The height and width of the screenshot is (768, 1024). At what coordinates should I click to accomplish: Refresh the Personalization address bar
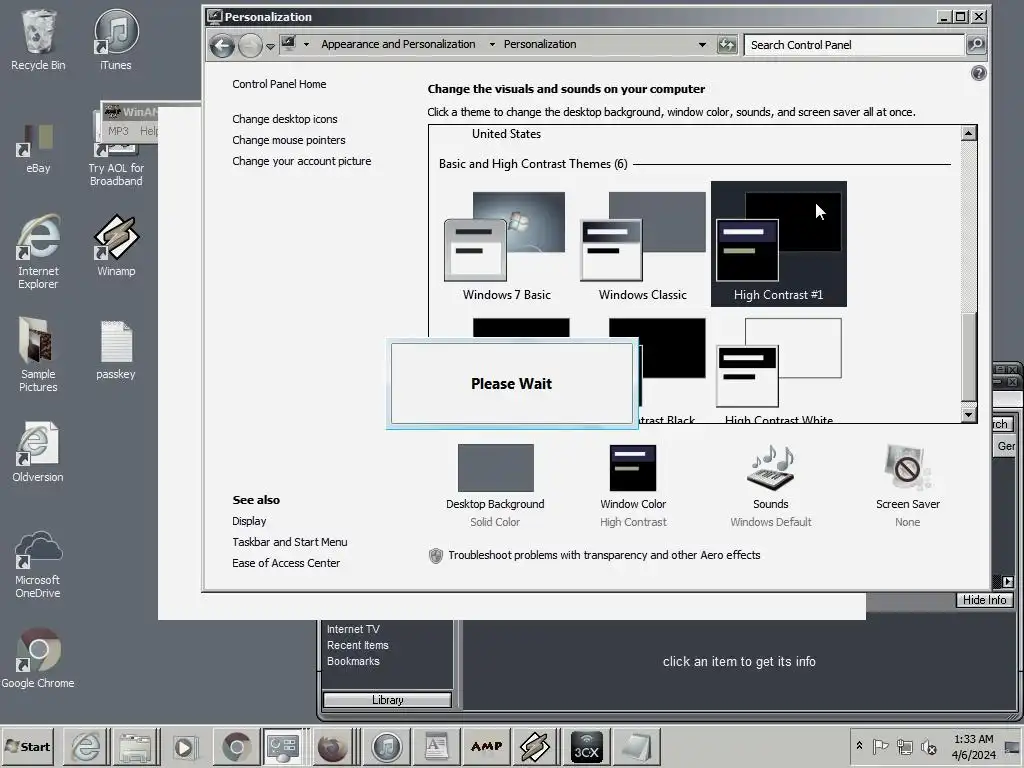coord(726,45)
